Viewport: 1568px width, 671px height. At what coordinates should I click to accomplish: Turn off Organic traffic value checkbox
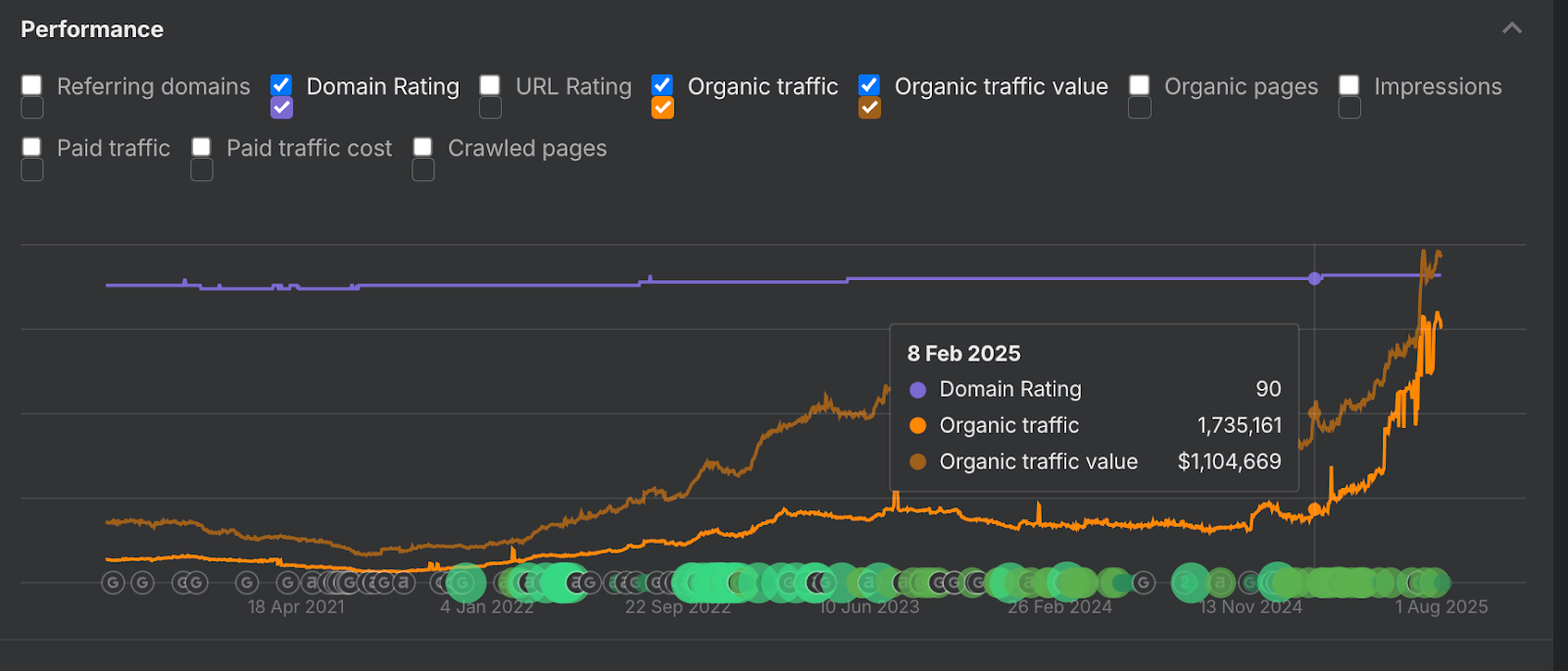click(x=869, y=86)
